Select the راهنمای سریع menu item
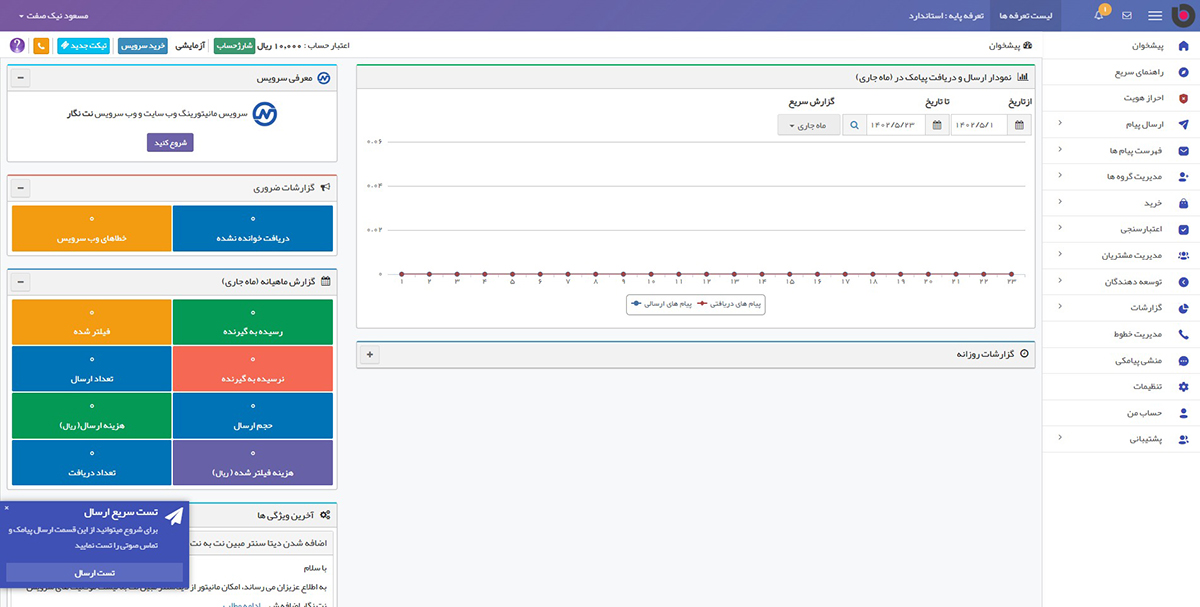 [1121, 72]
